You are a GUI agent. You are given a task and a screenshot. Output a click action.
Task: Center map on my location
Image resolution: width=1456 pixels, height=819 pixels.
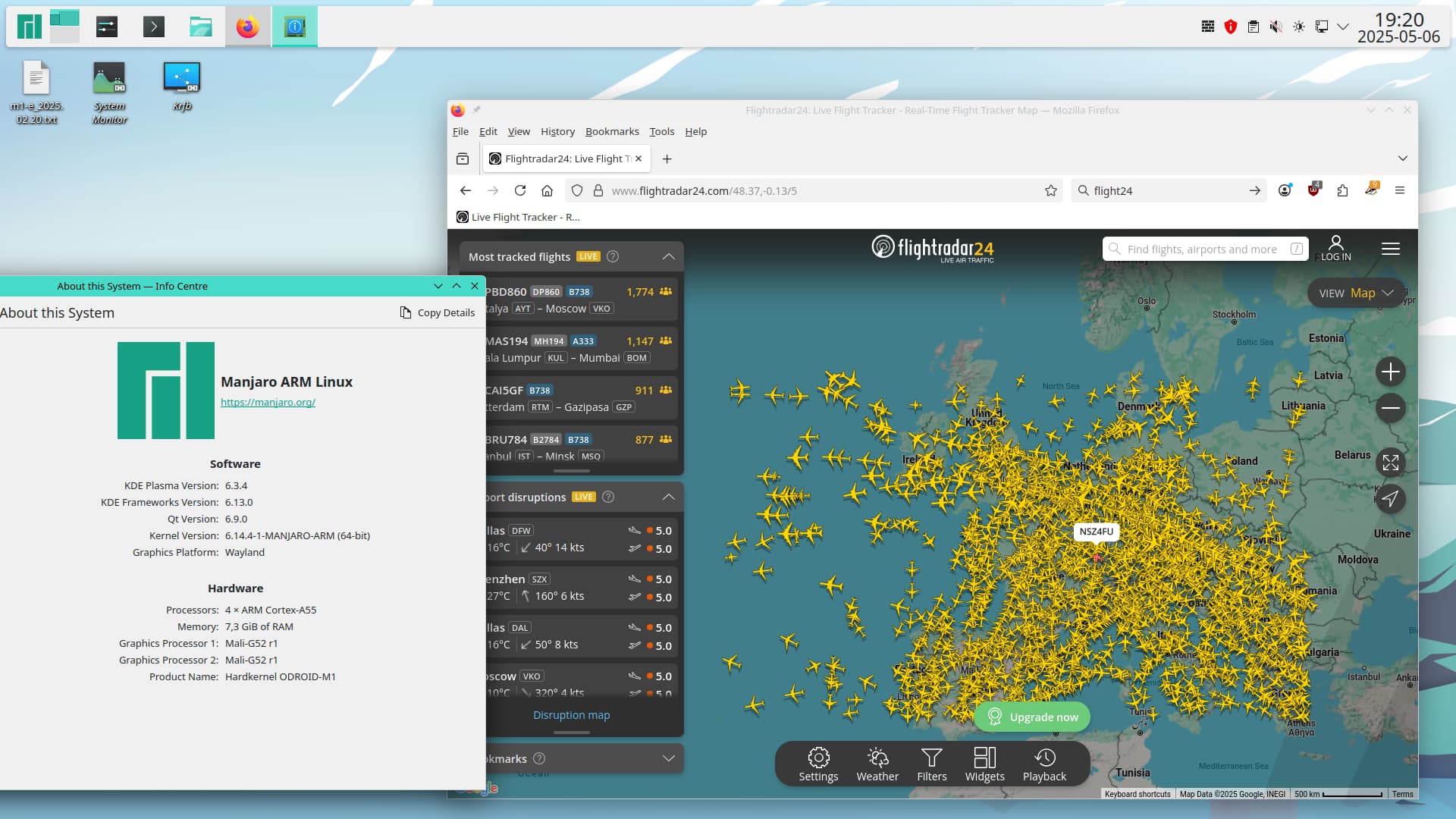pos(1391,499)
